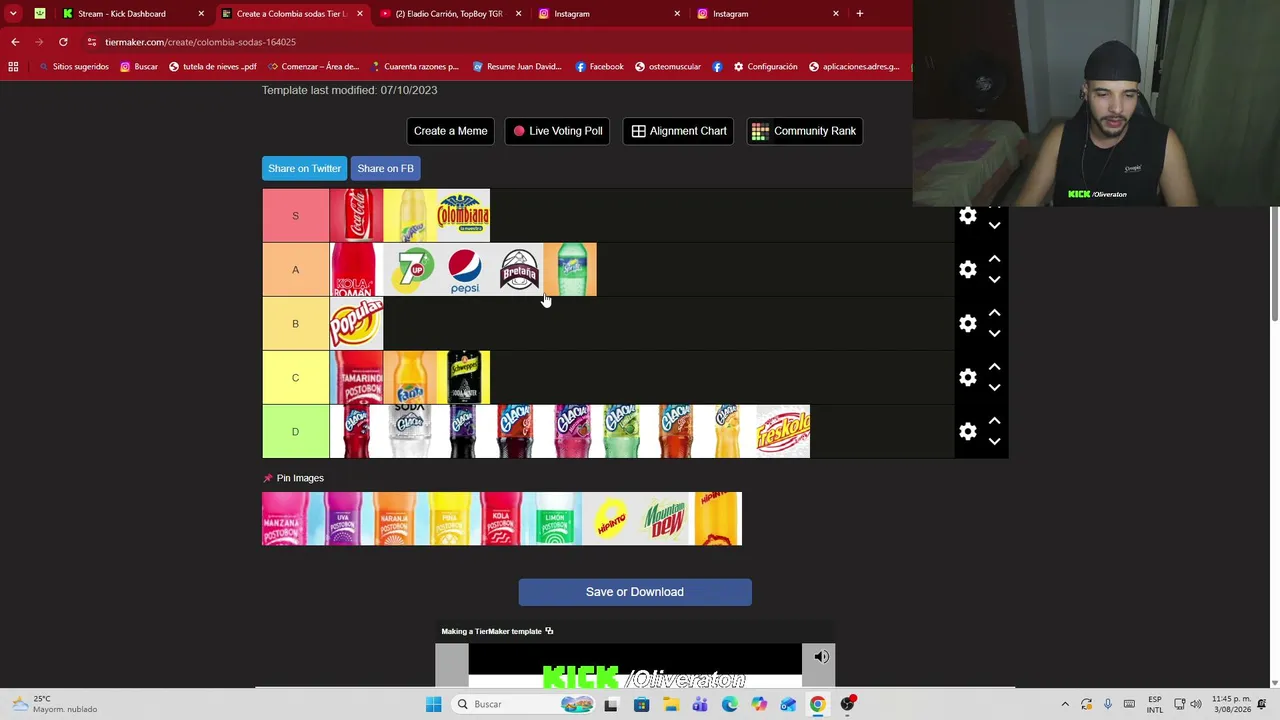The height and width of the screenshot is (720, 1280).
Task: Move the A tier row up
Action: [994, 259]
